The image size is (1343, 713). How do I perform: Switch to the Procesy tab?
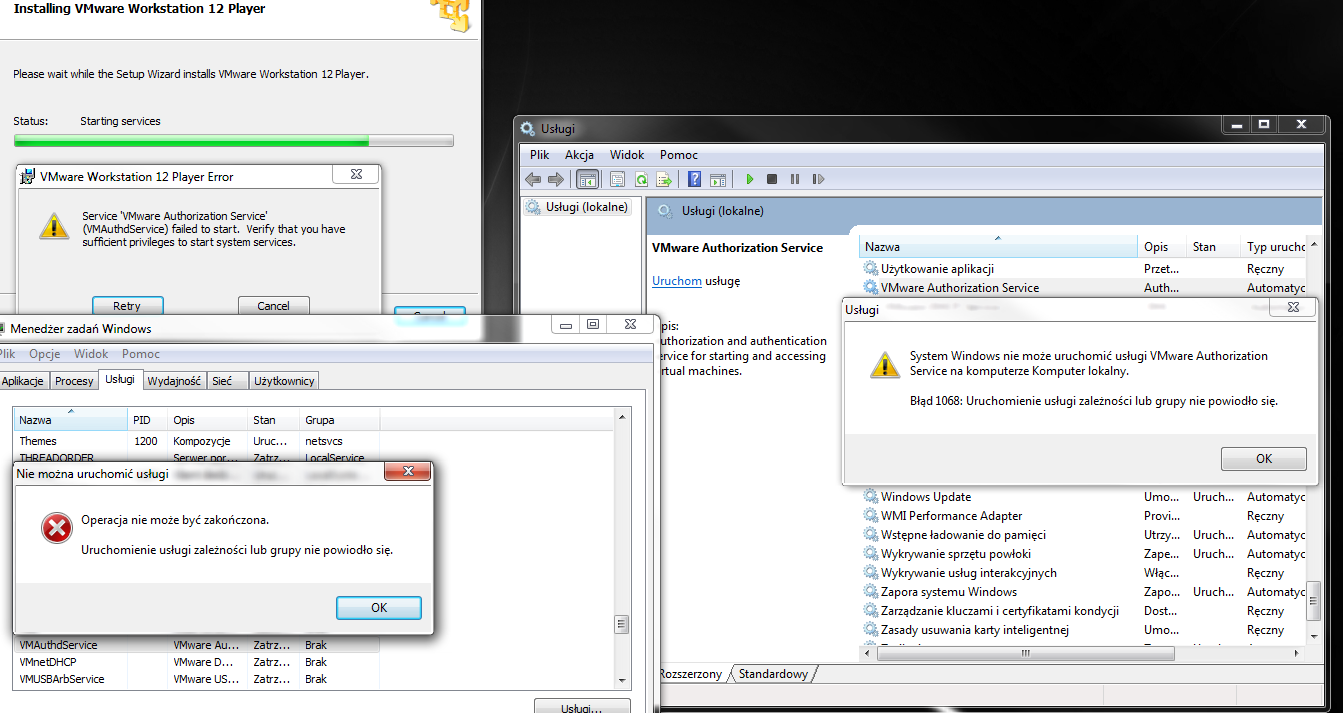(74, 381)
